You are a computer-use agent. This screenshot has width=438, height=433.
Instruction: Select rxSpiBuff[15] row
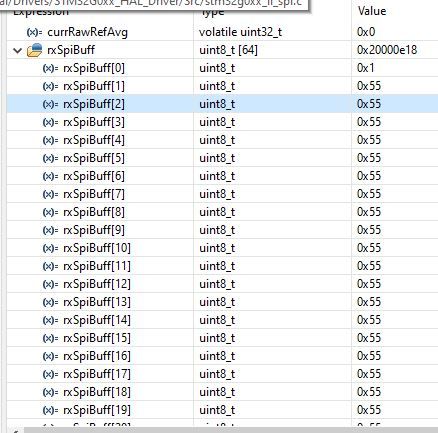[222, 338]
